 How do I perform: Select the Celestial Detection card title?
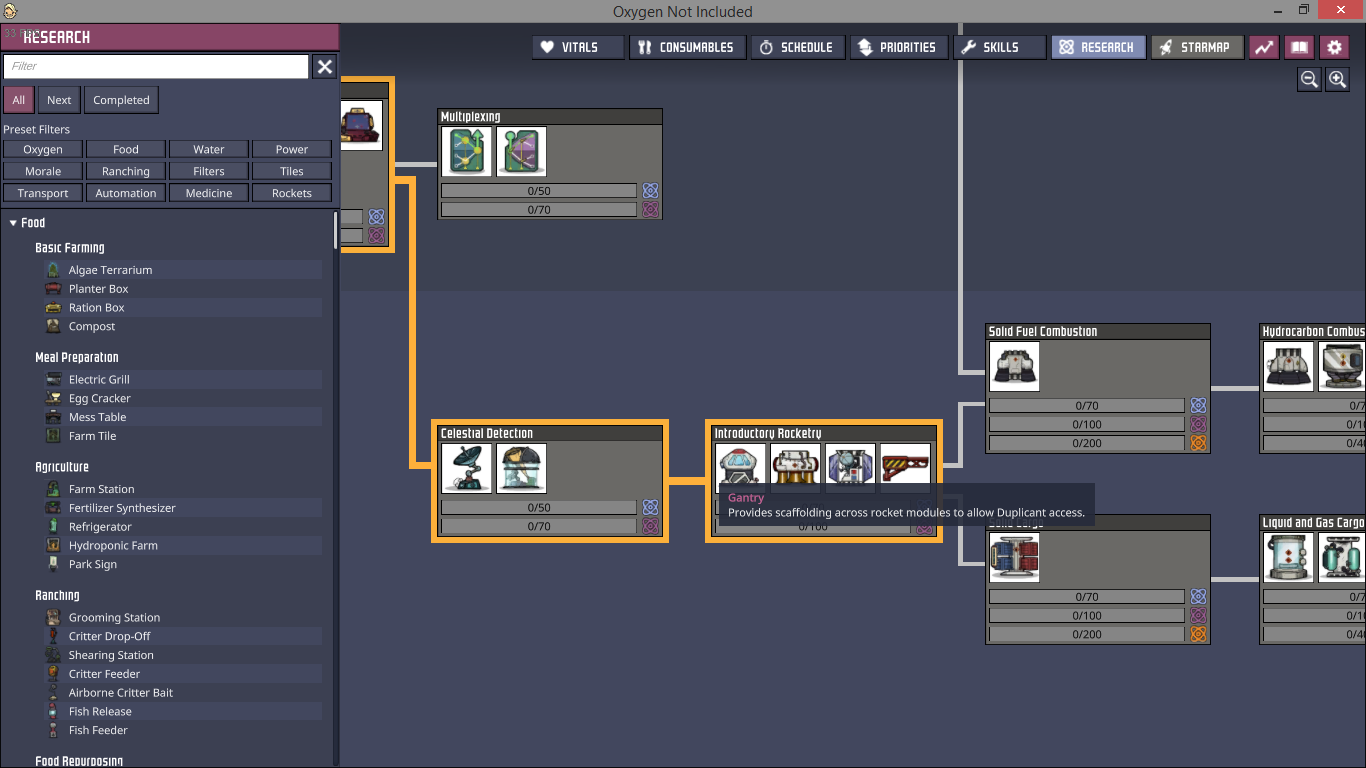pos(487,433)
